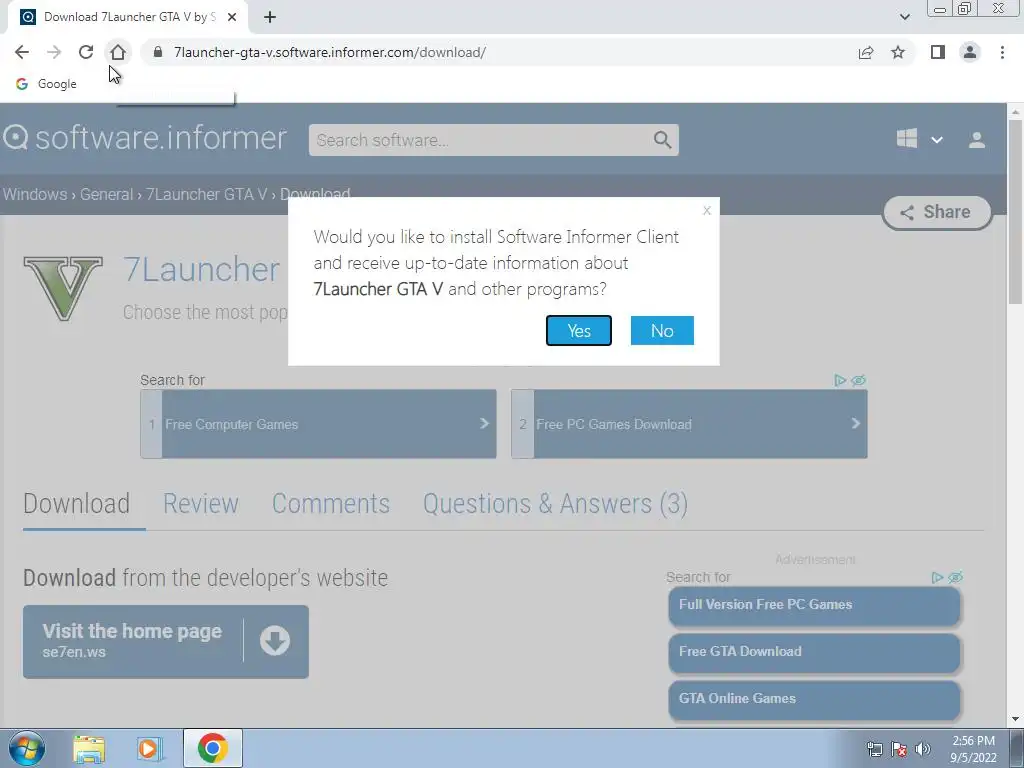Image resolution: width=1024 pixels, height=768 pixels.
Task: Go back with the browser back arrow
Action: (22, 52)
